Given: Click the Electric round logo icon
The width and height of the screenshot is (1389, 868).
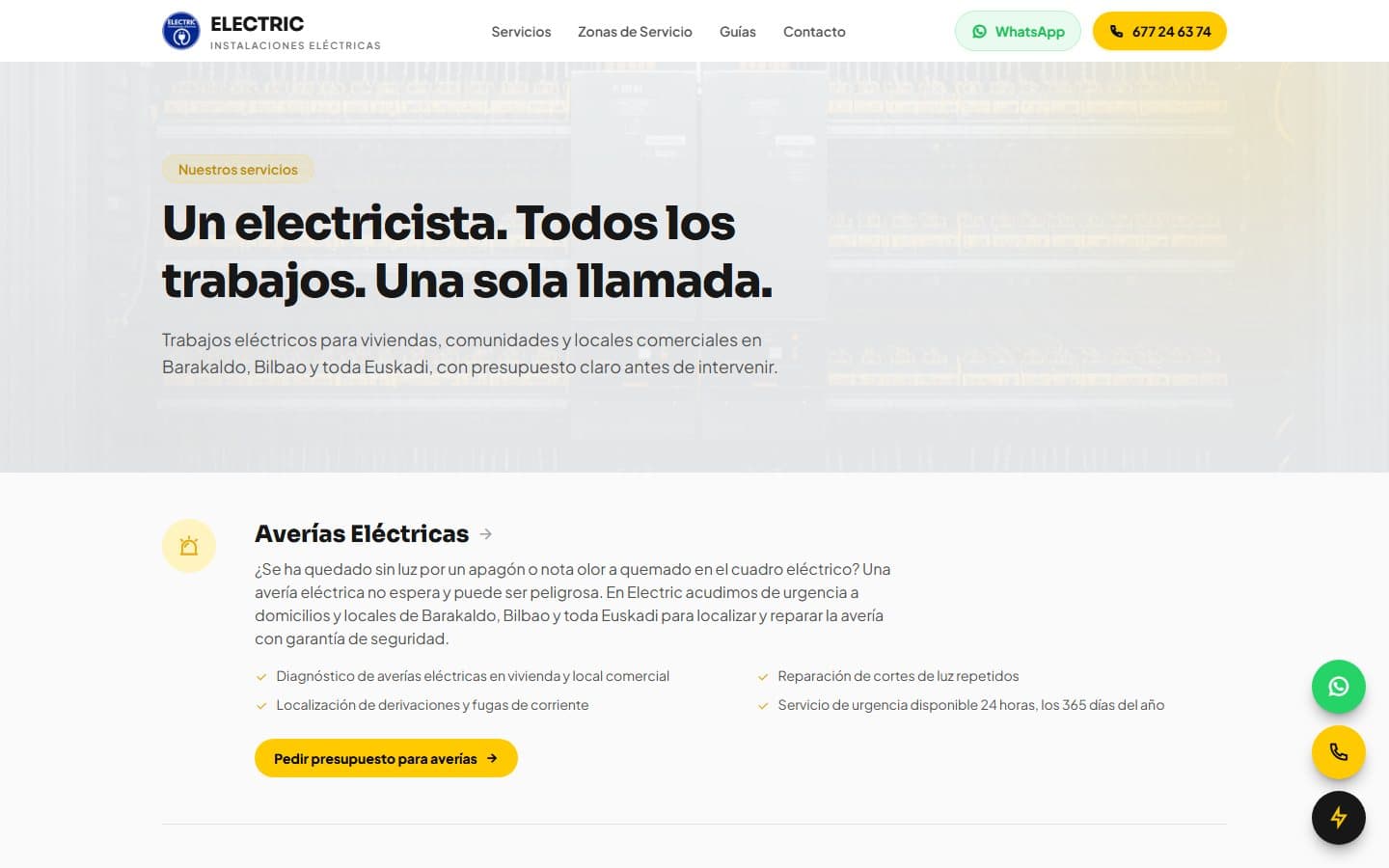Looking at the screenshot, I should (x=181, y=31).
